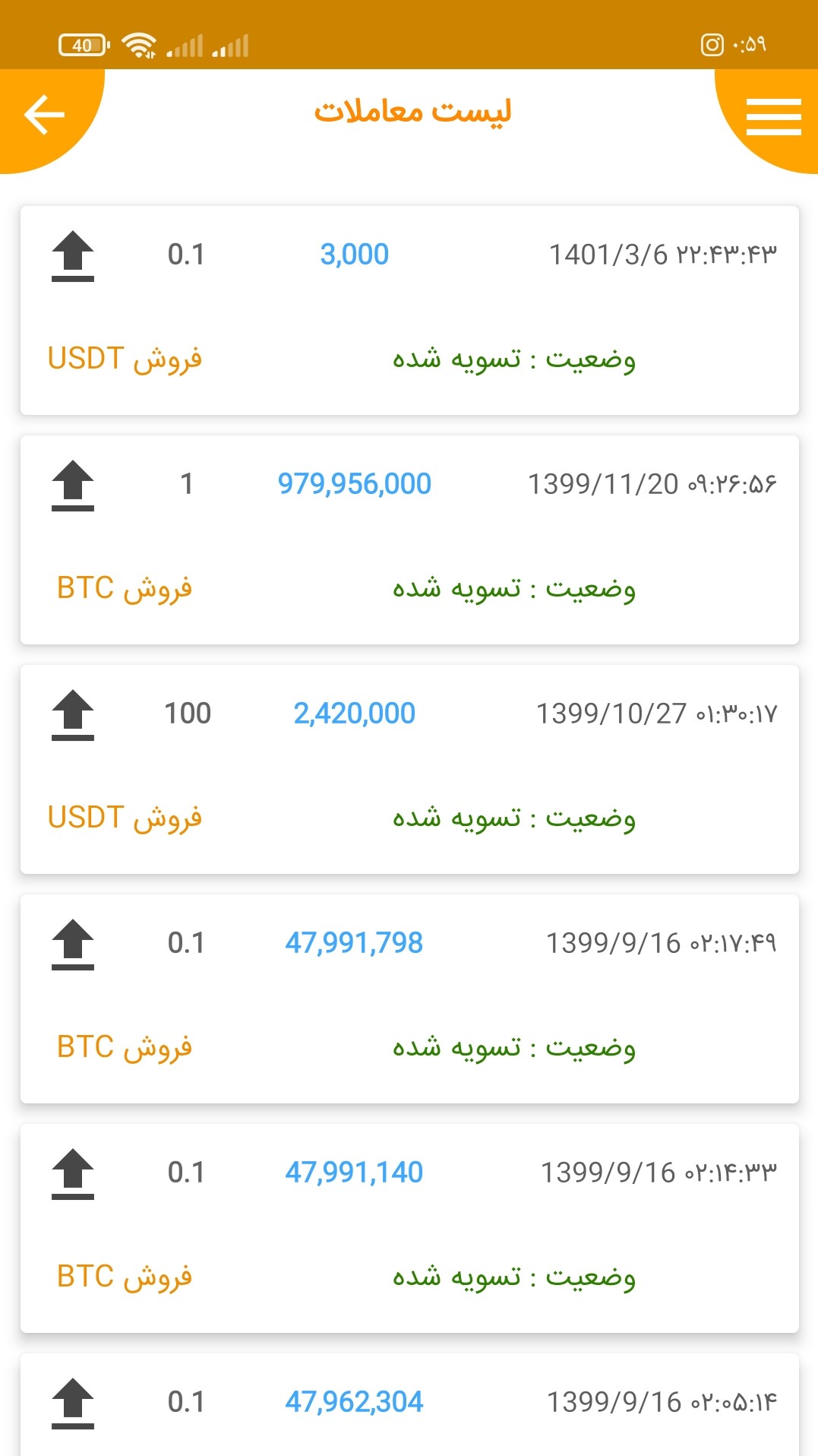This screenshot has height=1456, width=818.
Task: Tap upload arrow icon of 3,000 trade
Action: point(73,256)
